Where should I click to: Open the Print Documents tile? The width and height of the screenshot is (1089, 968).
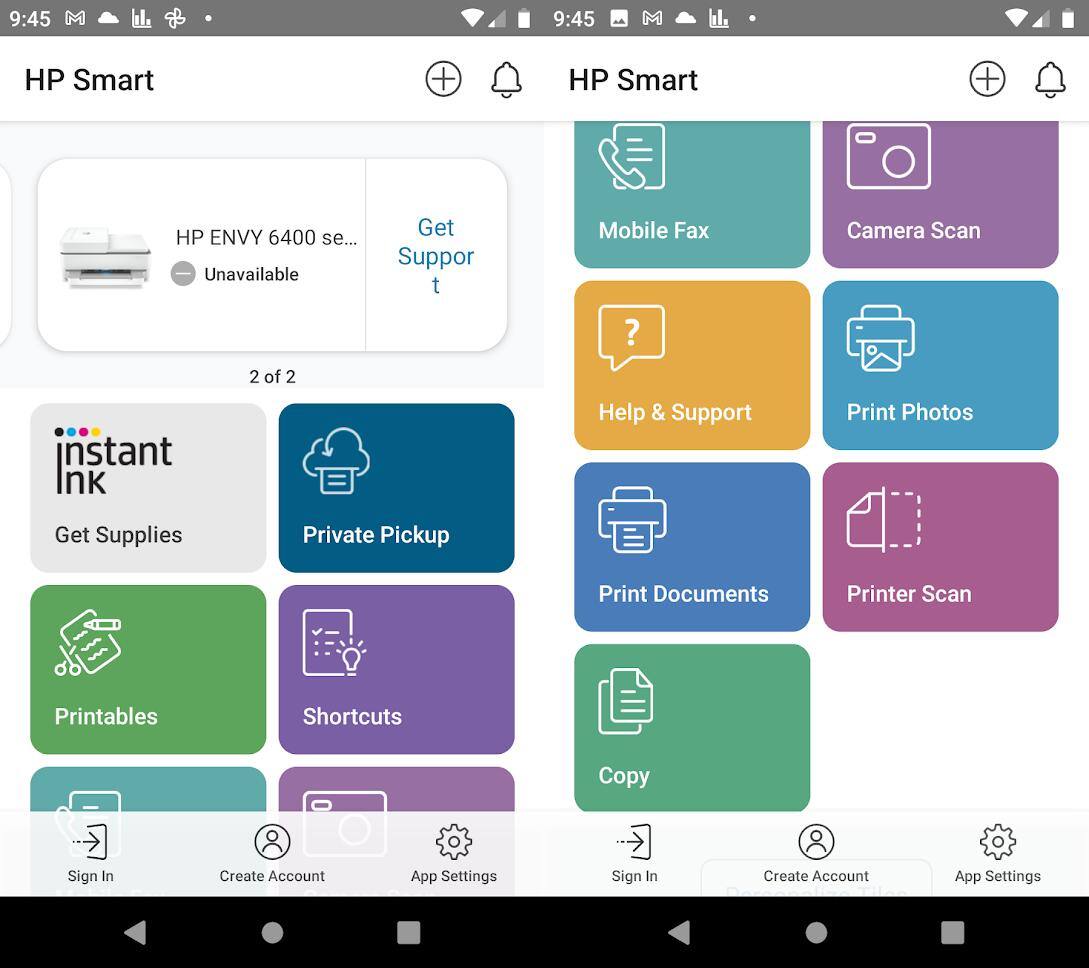(692, 547)
